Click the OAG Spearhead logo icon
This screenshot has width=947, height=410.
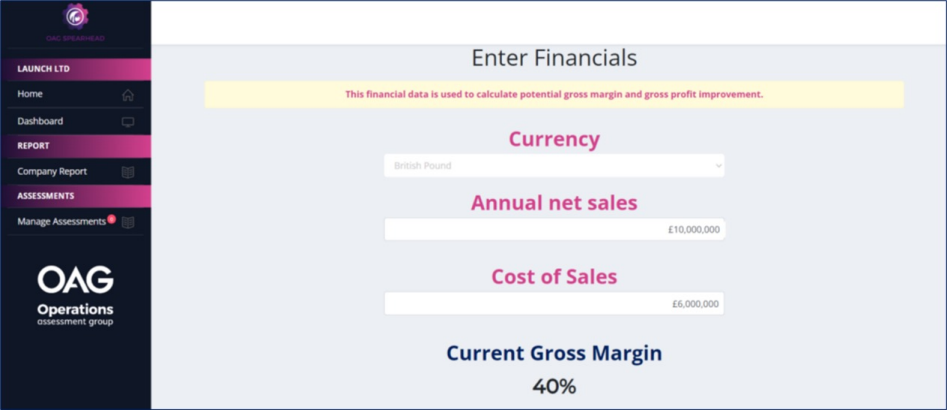click(75, 16)
